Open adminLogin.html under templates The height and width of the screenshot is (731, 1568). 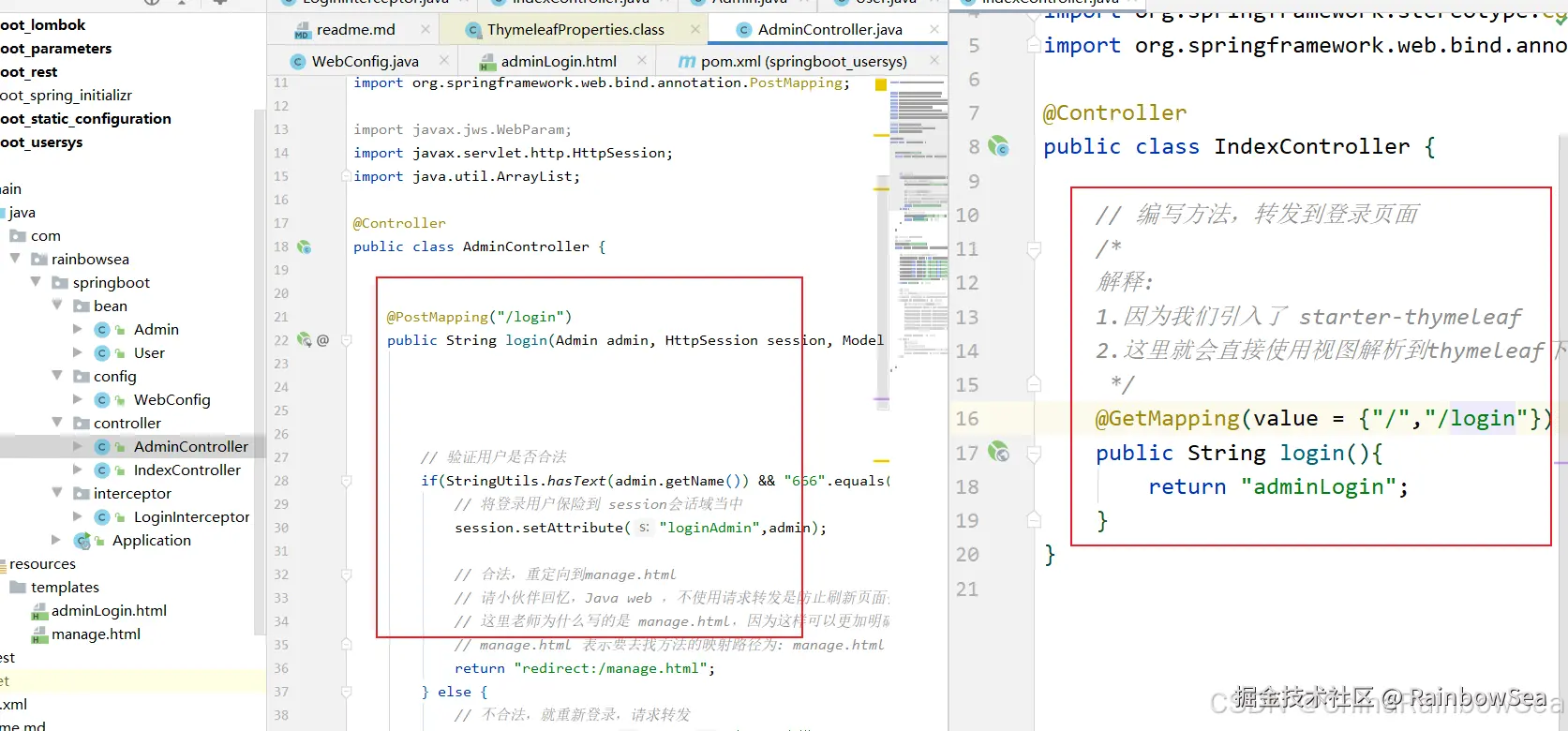pyautogui.click(x=109, y=610)
